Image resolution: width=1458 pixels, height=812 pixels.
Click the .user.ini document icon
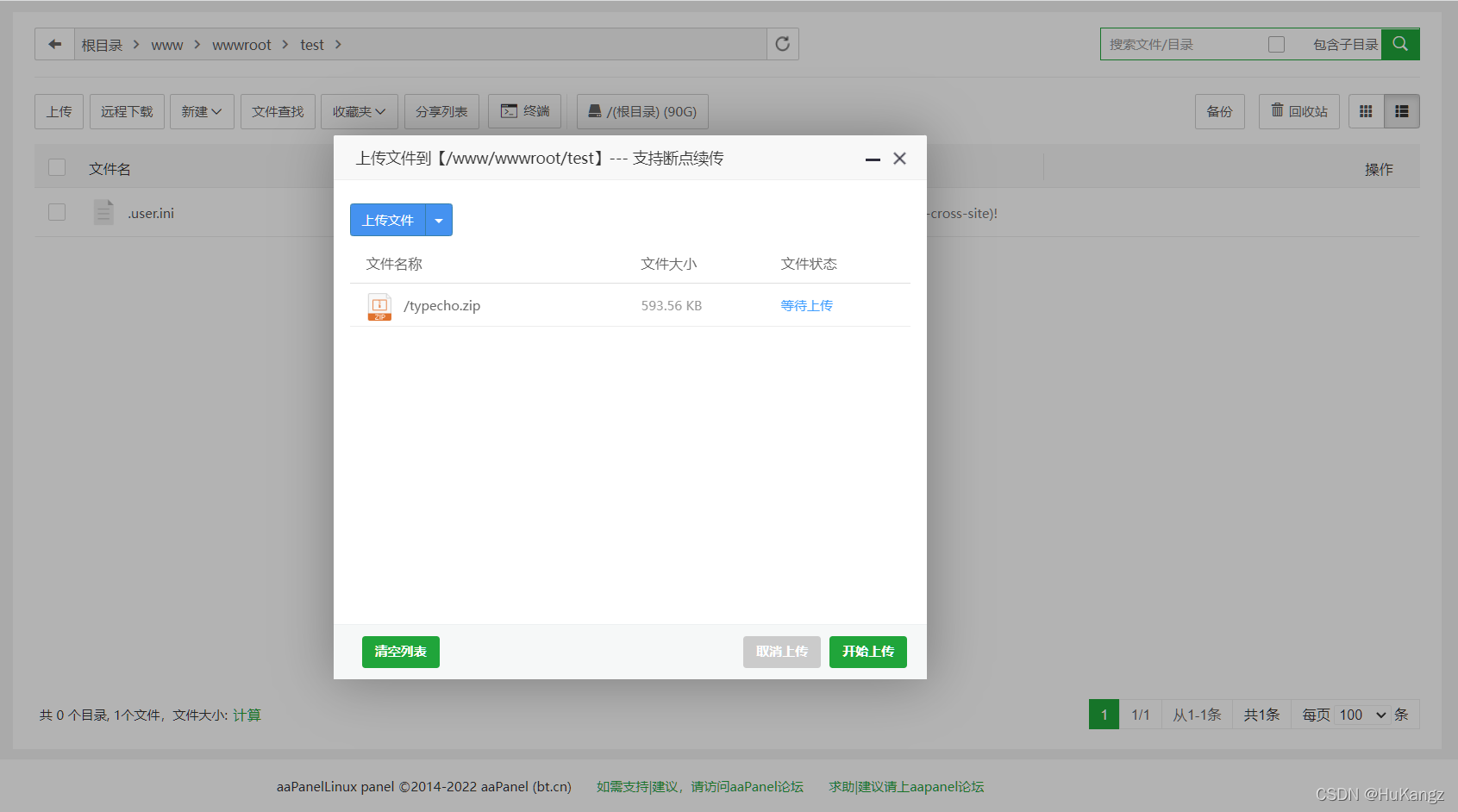103,212
